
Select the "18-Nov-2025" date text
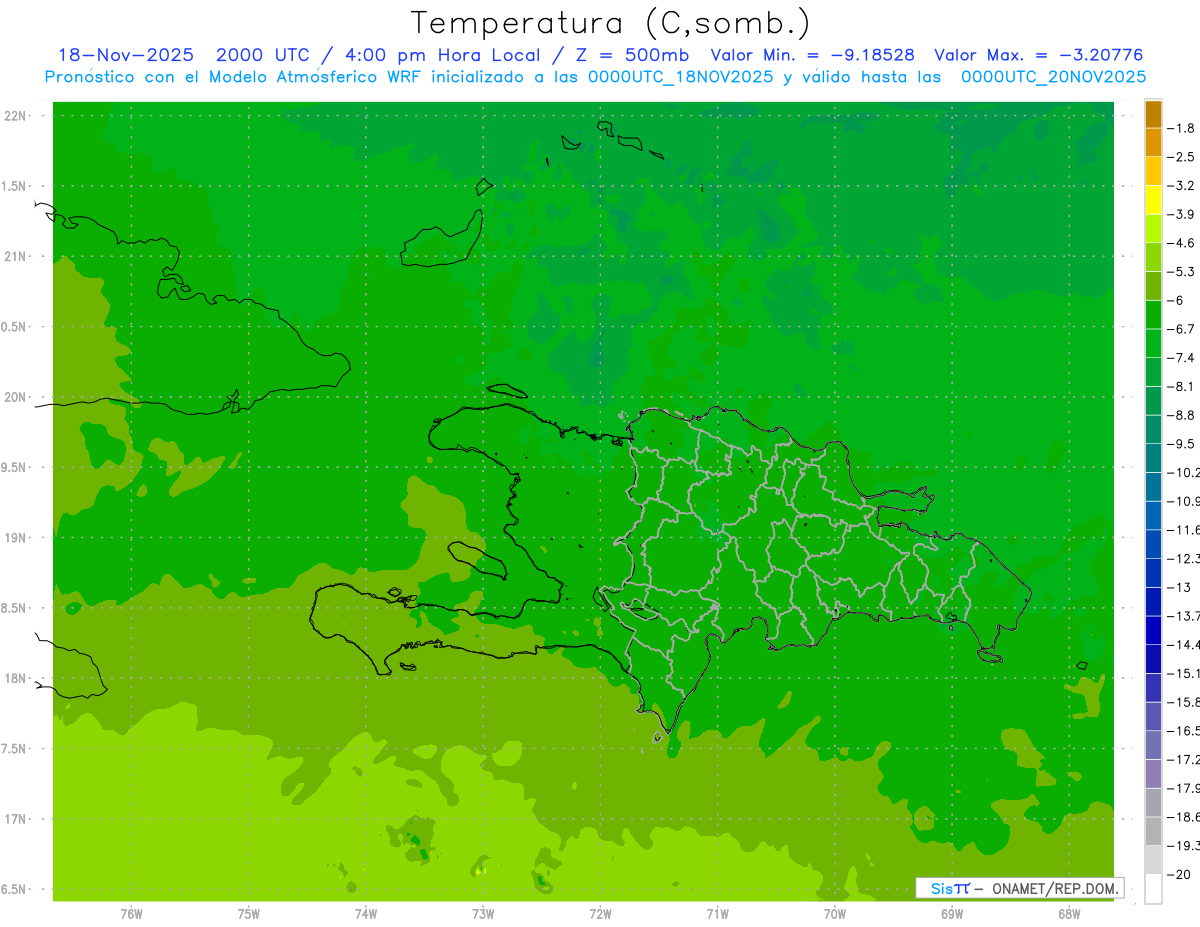click(x=126, y=55)
